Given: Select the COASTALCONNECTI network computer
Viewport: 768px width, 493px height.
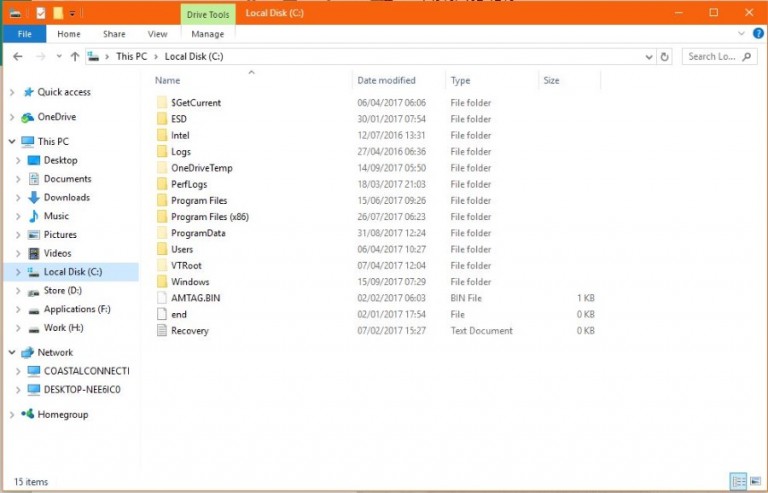Looking at the screenshot, I should click(86, 371).
